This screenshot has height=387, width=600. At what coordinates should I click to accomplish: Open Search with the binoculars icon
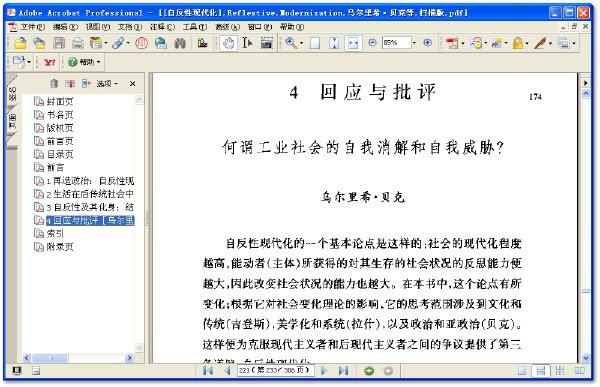coord(180,43)
